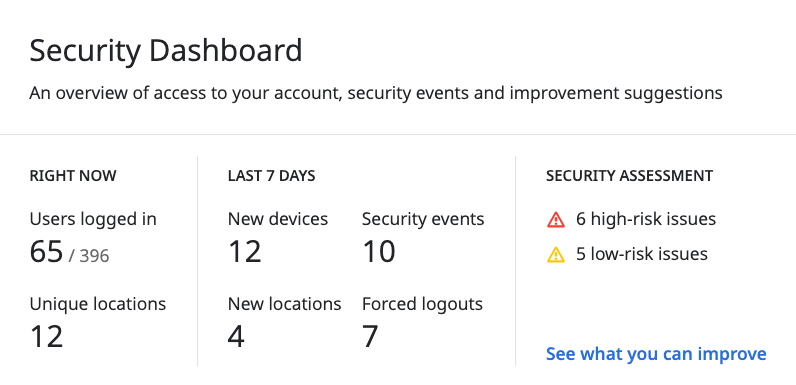Click the New devices count 12
Viewport: 796px width, 385px height.
coord(245,251)
